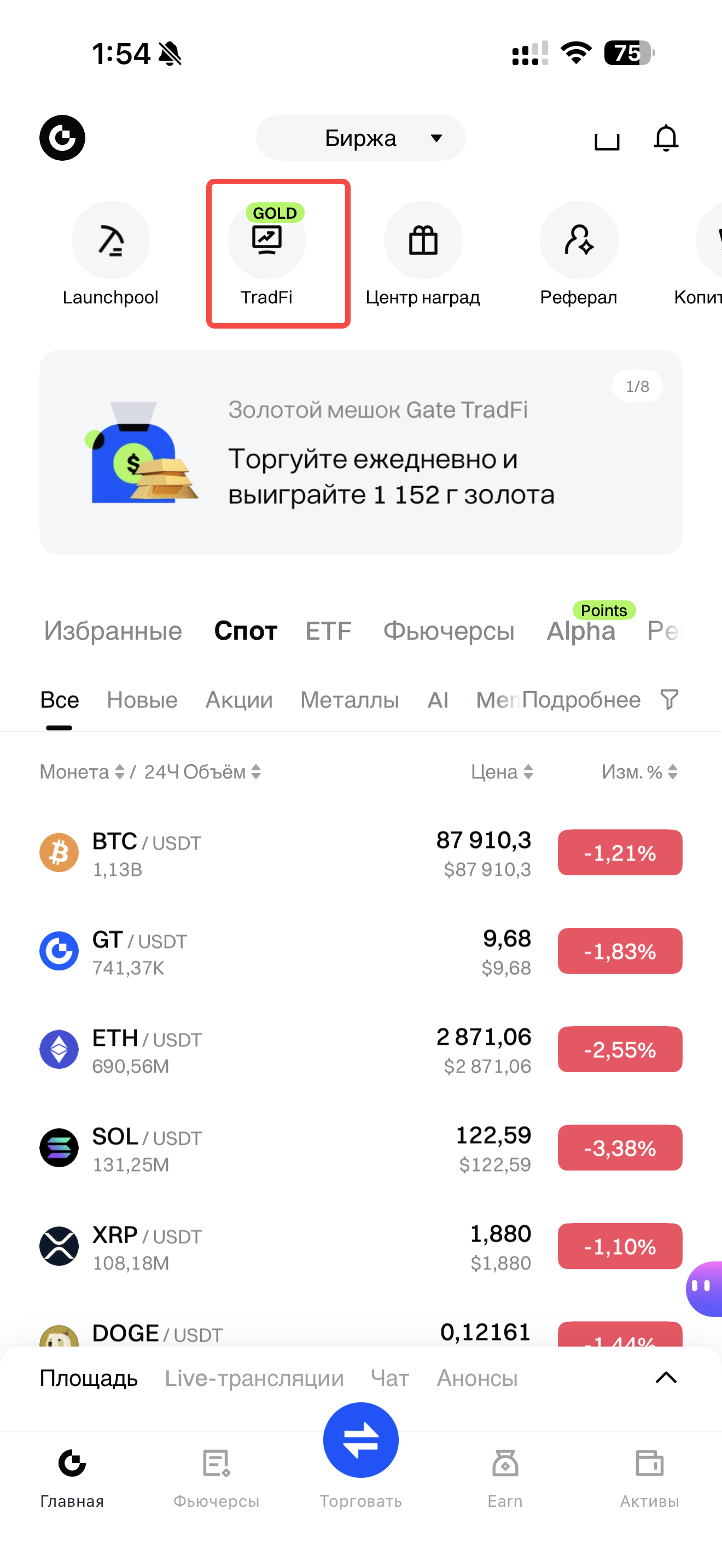
Task: Open the Золотой мешок Gate TradFi banner
Action: (361, 452)
